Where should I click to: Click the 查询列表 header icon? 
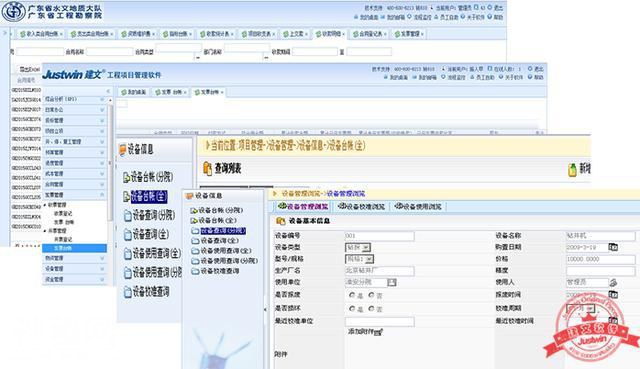tap(207, 168)
